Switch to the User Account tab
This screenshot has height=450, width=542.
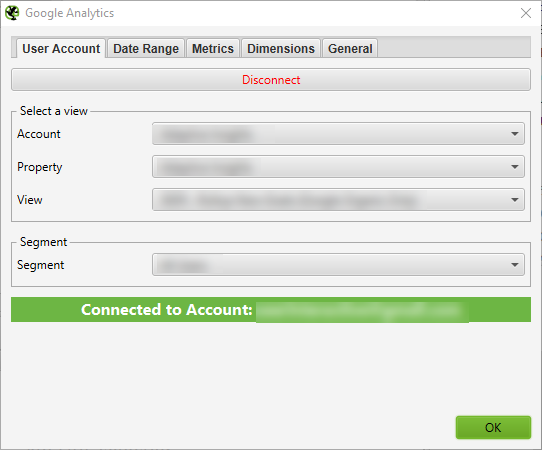click(61, 48)
